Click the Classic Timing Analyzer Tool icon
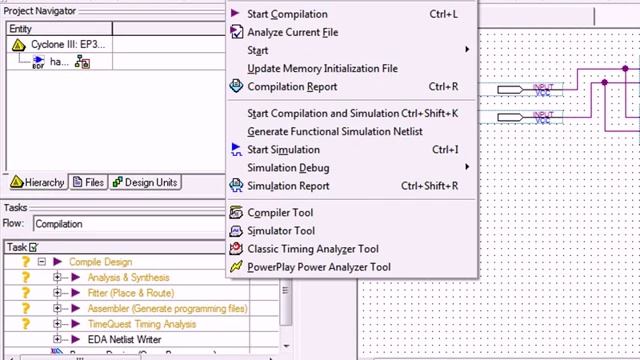This screenshot has height=360, width=640. coord(236,249)
